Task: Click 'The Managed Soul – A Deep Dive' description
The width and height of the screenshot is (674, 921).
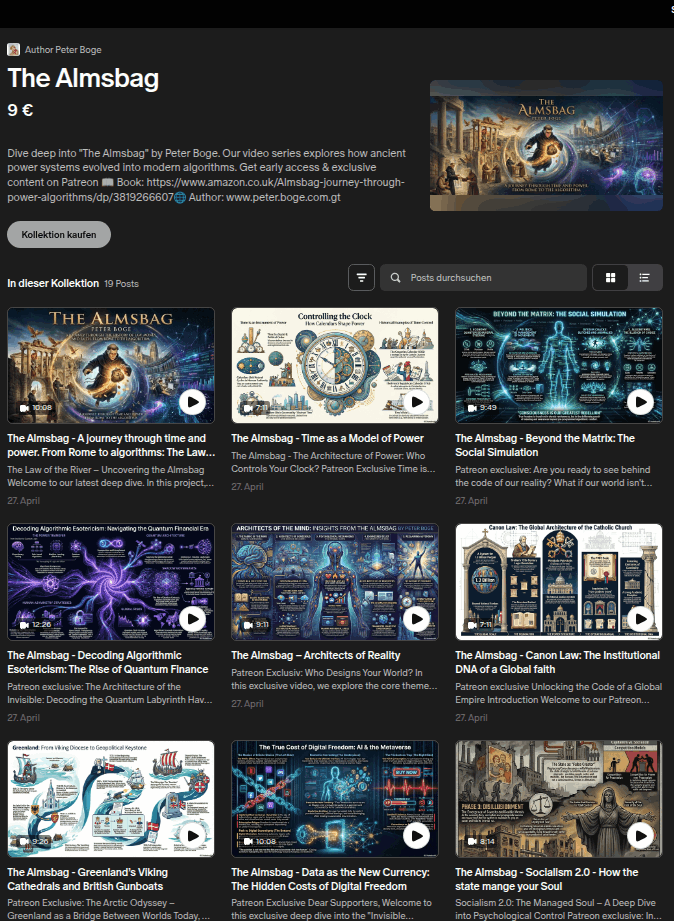Action: (x=558, y=909)
